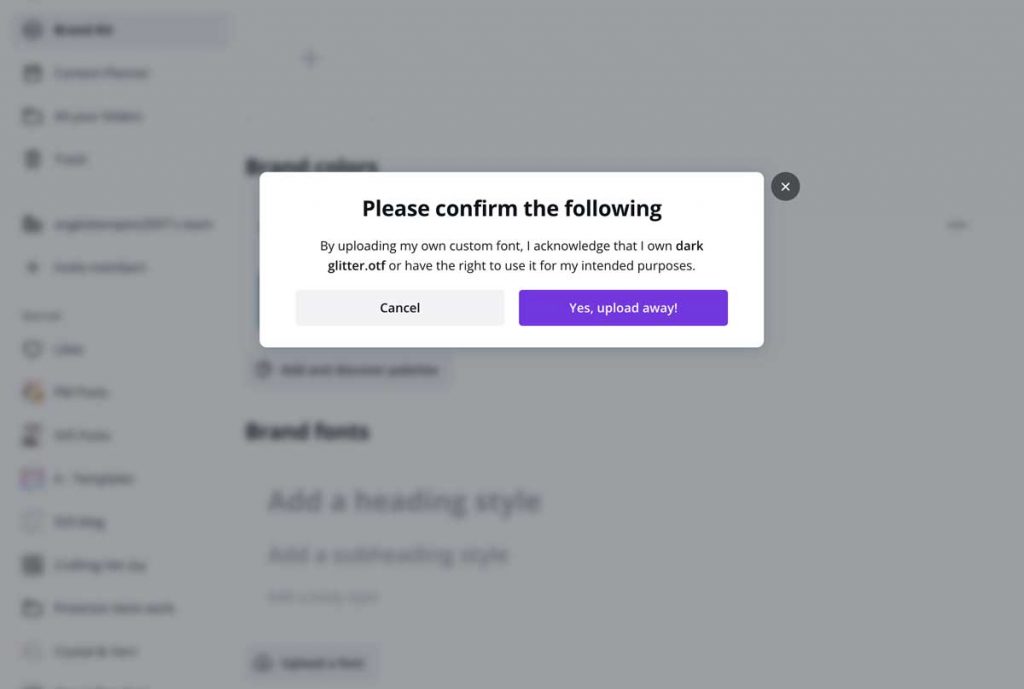
Task: Click the upload icon on Upload a font
Action: tap(262, 663)
